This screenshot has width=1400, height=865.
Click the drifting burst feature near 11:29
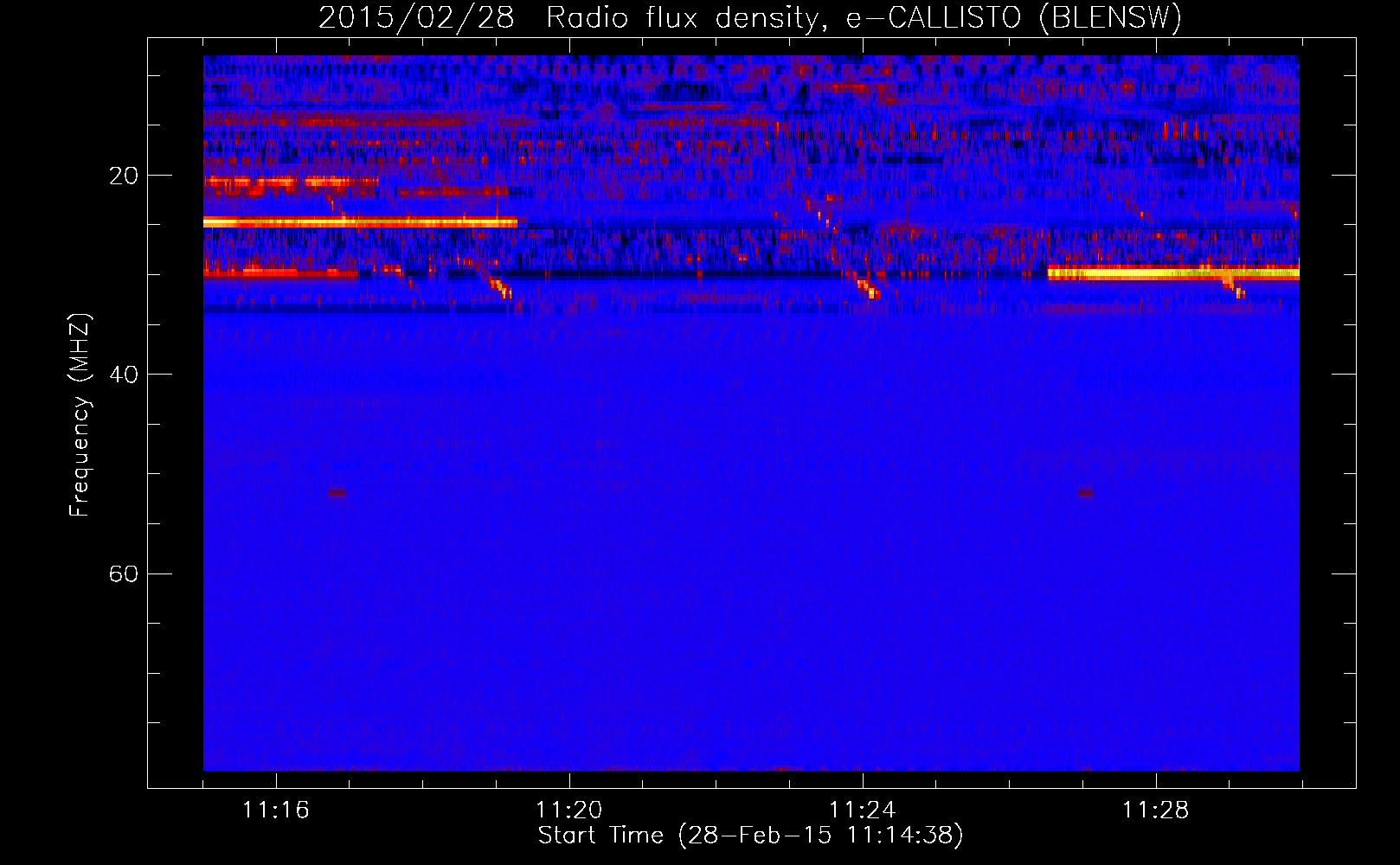(1234, 284)
